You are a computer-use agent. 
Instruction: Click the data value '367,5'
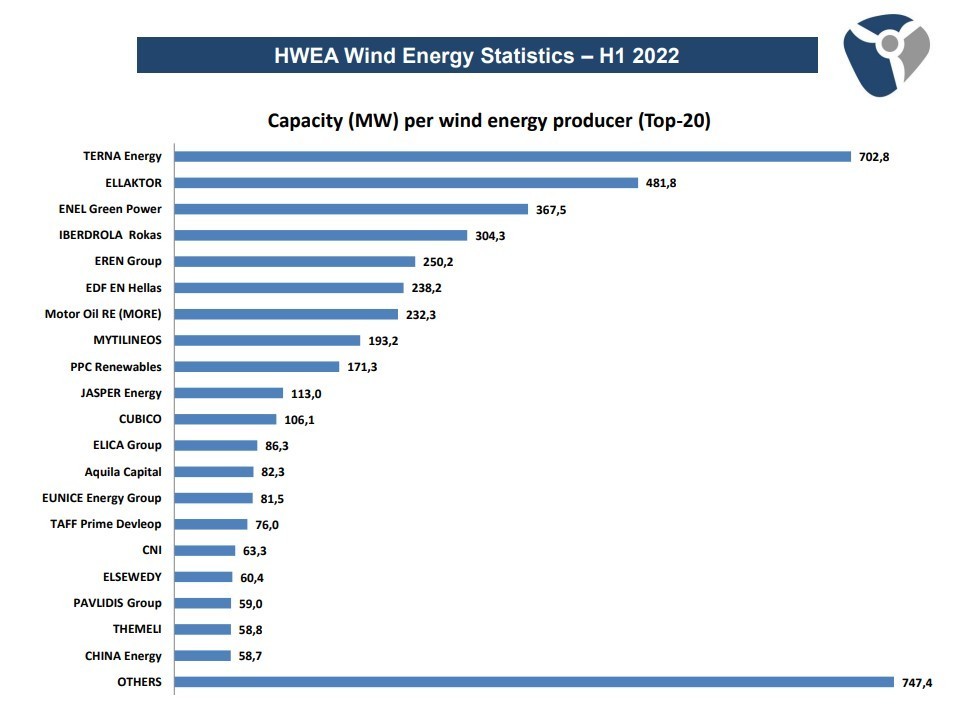[551, 210]
